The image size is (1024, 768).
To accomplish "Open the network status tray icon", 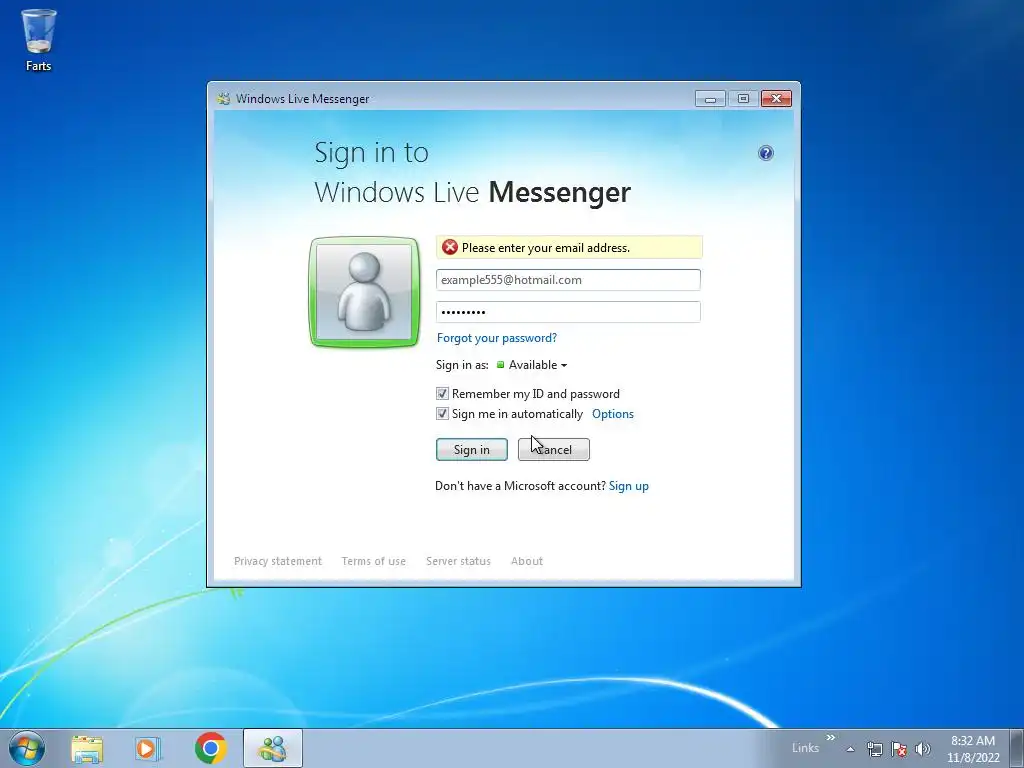I will point(874,749).
